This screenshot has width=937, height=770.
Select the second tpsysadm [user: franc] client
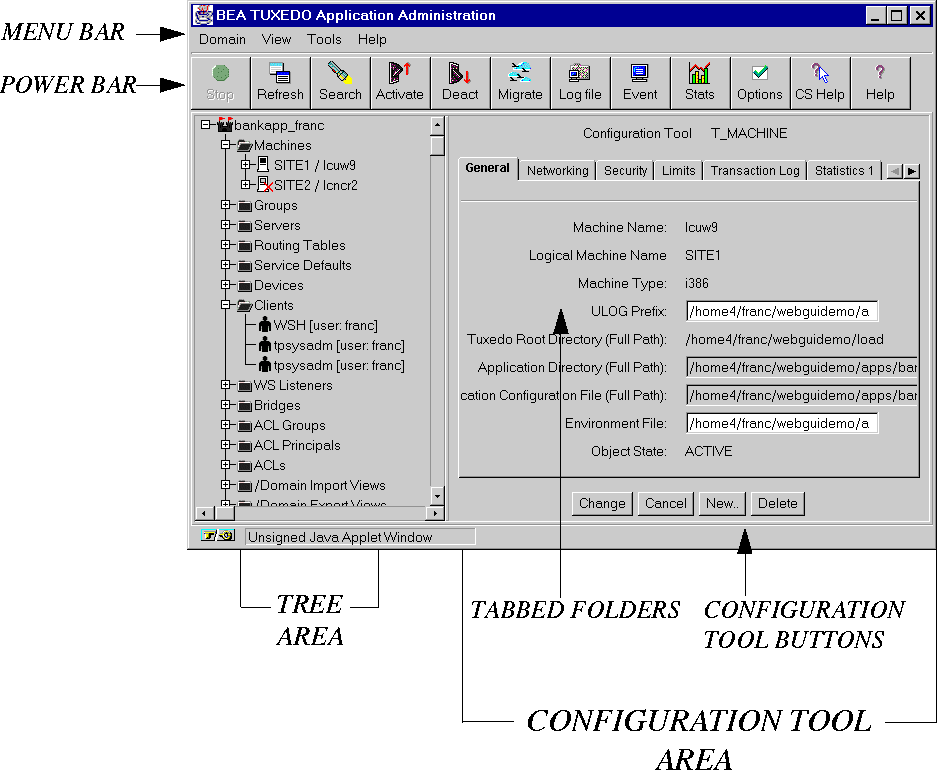[332, 366]
